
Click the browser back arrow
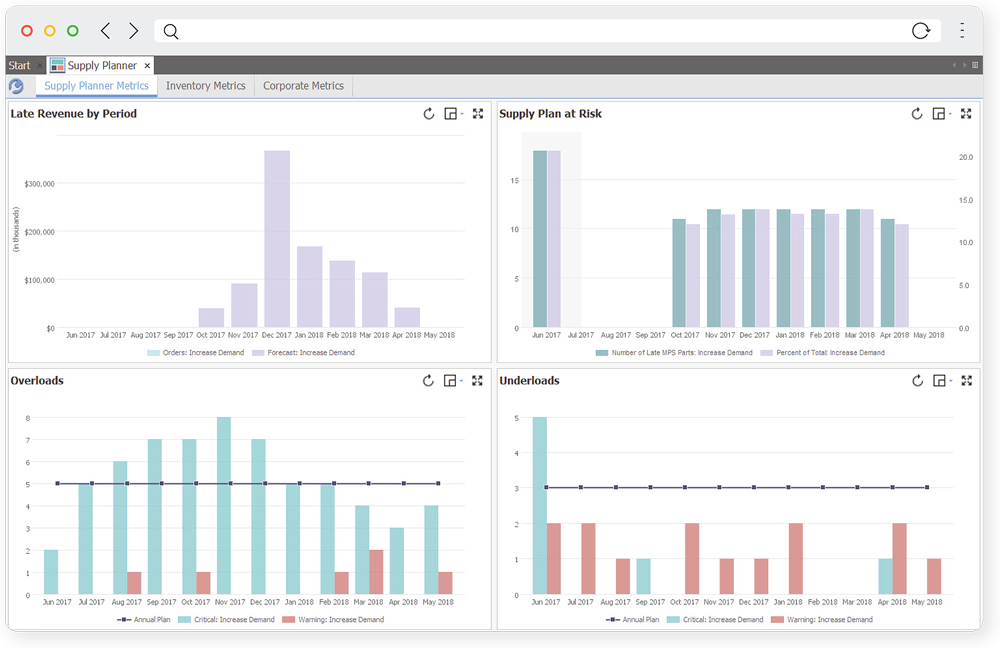[x=105, y=31]
